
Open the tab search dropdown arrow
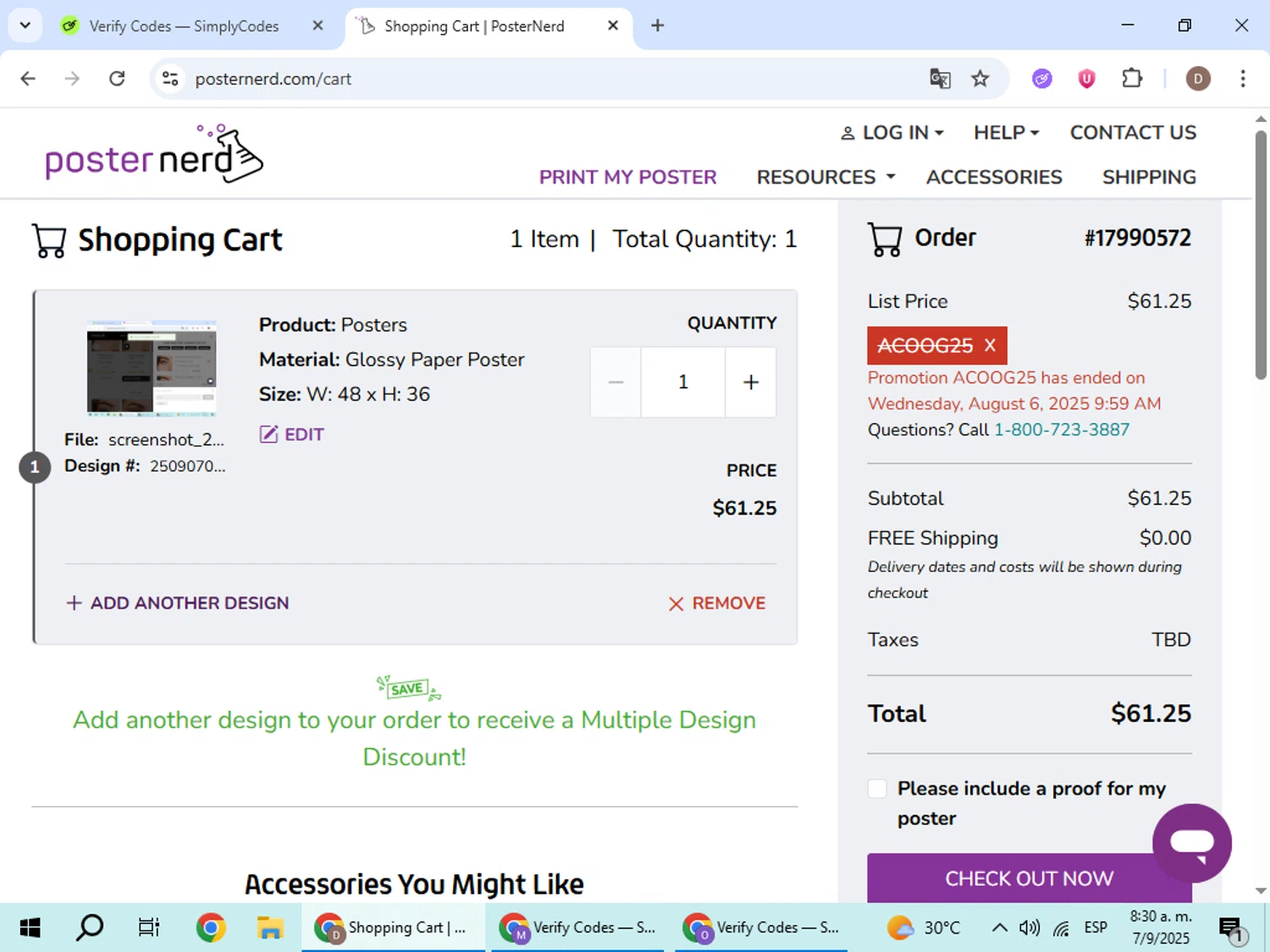pos(25,25)
